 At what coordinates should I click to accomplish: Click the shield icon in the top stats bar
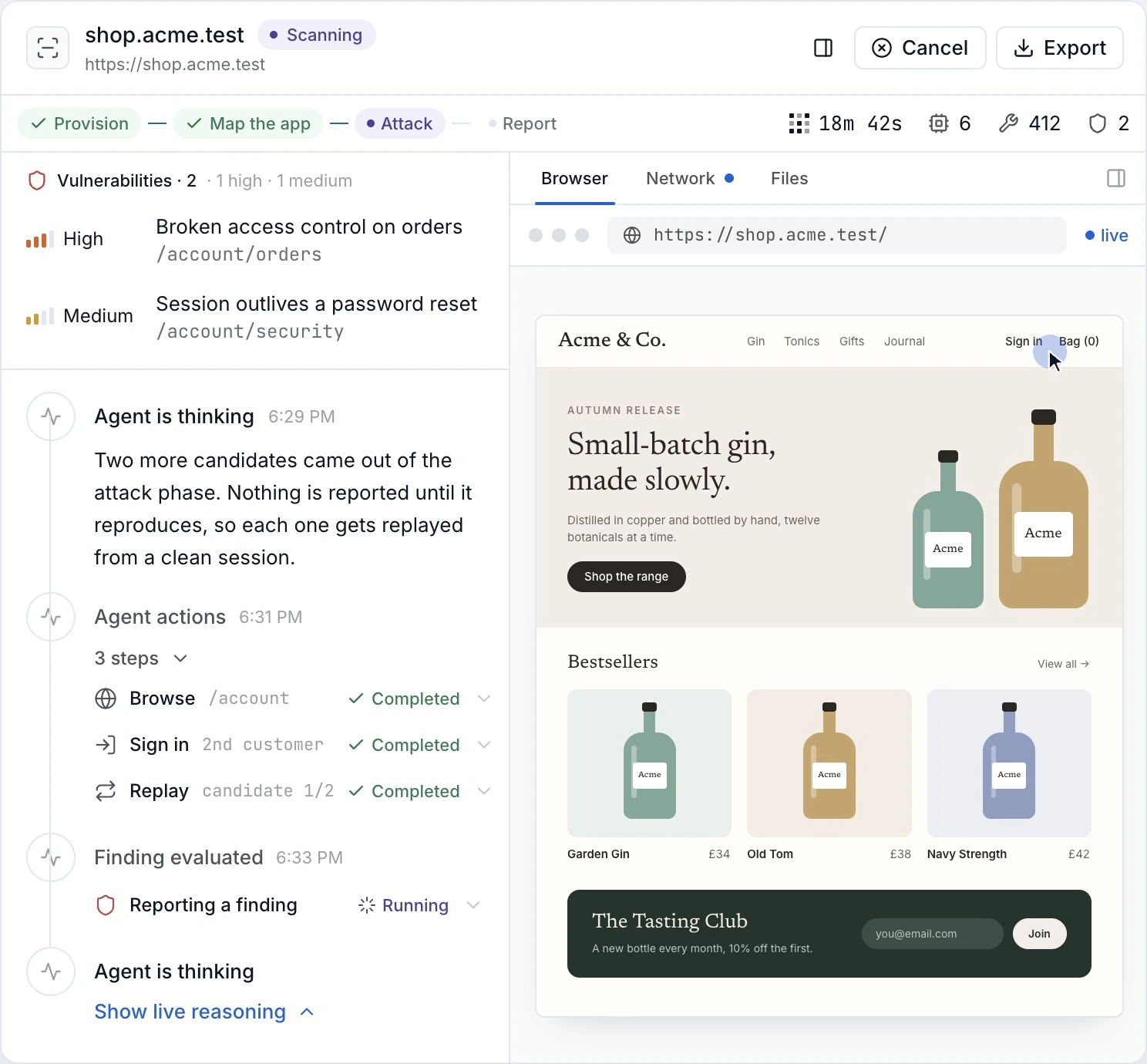pos(1098,123)
